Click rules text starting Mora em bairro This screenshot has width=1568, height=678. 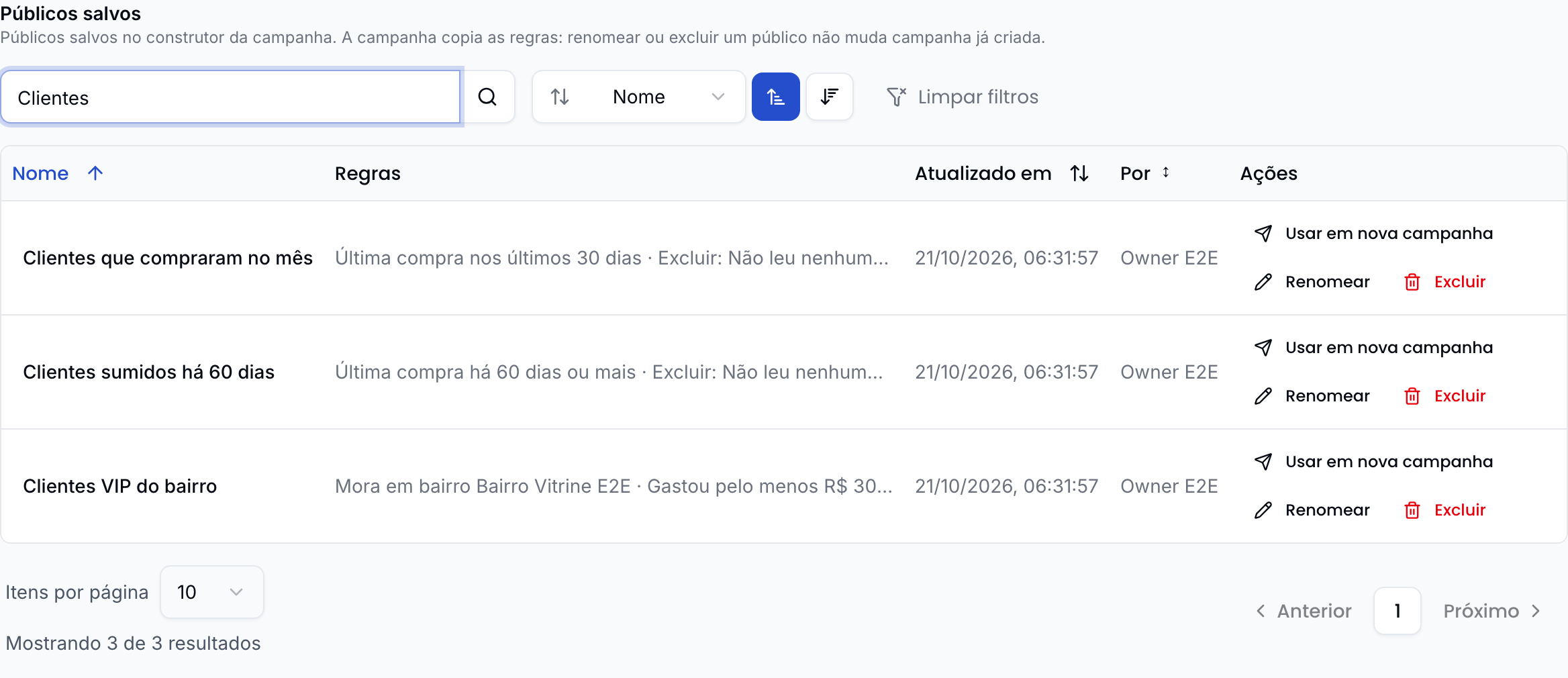(614, 486)
